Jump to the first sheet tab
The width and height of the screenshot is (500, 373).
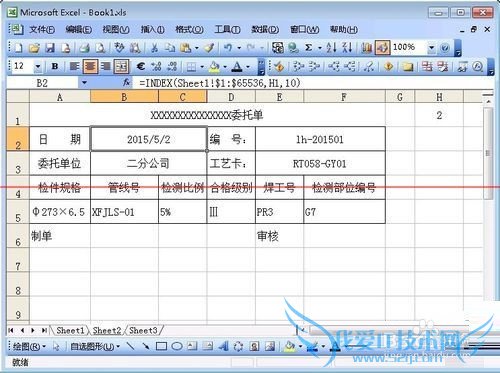[11, 330]
